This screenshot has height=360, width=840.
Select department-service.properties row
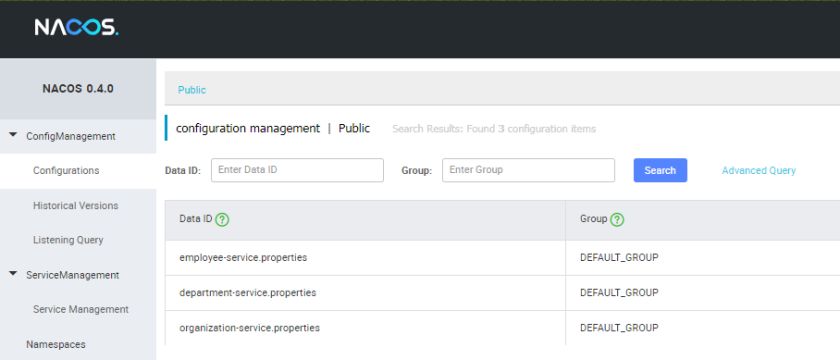(502, 293)
